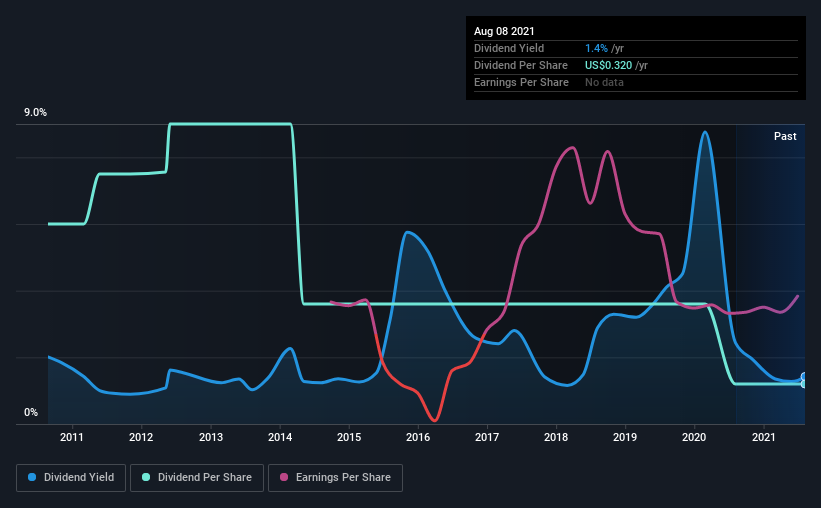
Task: Click the 9.0% y-axis label
Action: 35,113
